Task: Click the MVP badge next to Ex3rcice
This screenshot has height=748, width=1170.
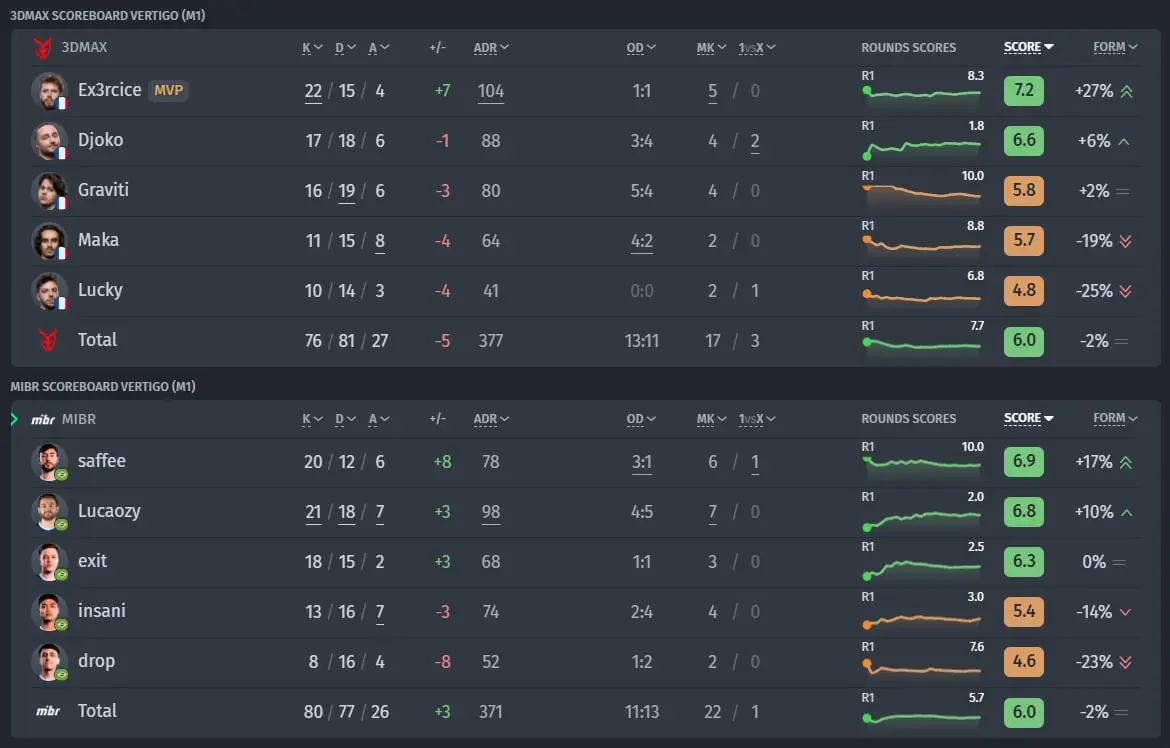Action: point(169,90)
